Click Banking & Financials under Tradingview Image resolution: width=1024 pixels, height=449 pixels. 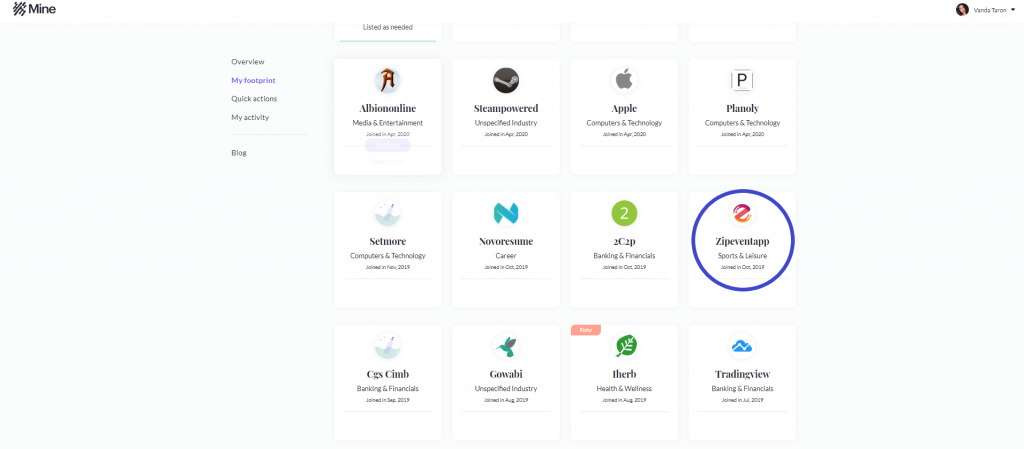tap(743, 388)
